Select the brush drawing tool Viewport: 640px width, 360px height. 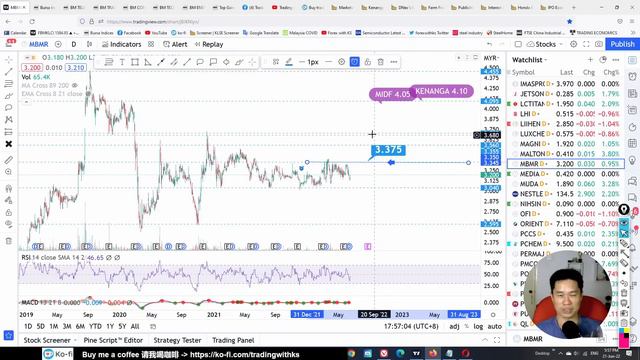(x=9, y=96)
